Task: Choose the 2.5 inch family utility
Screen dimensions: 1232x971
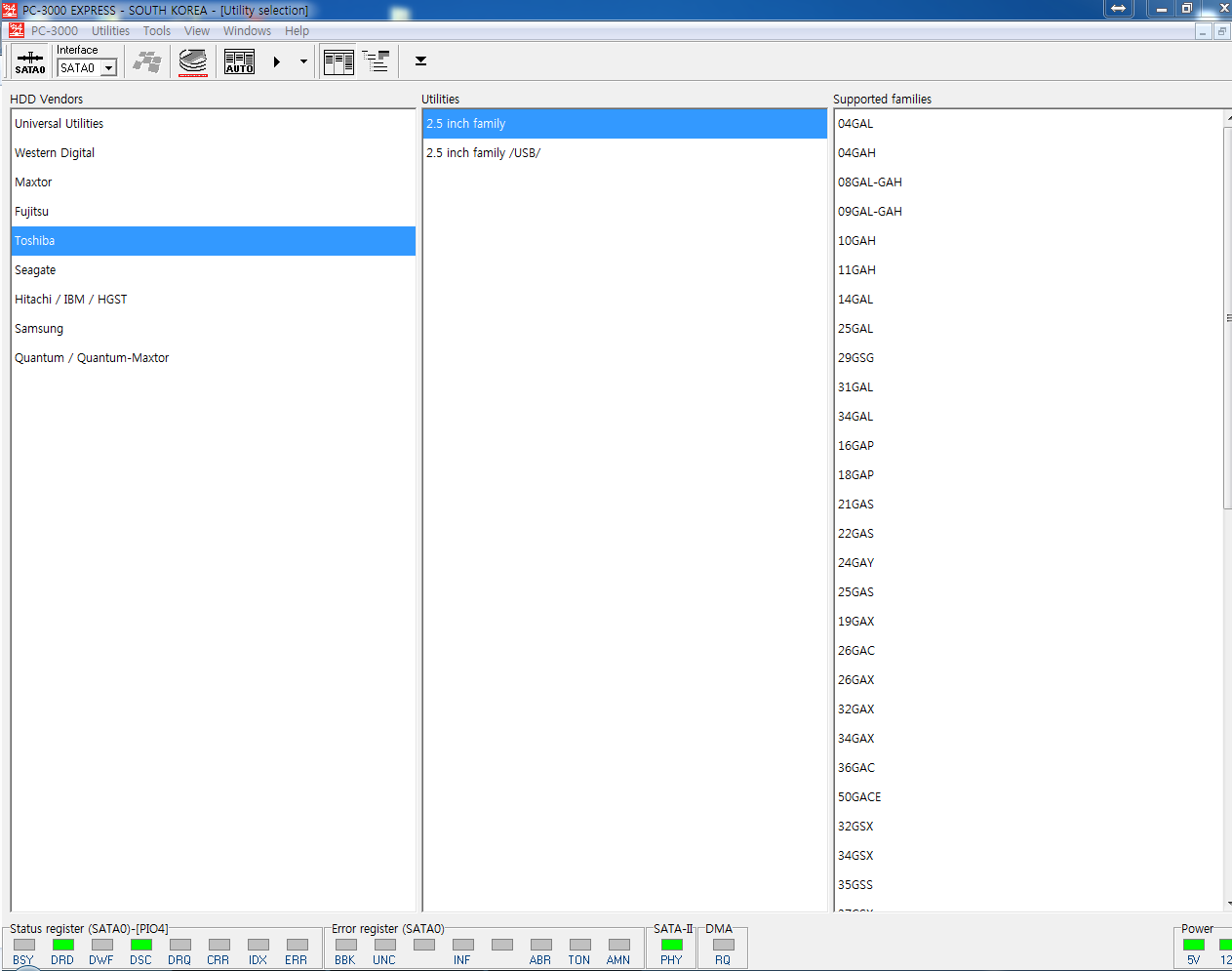Action: [x=625, y=124]
